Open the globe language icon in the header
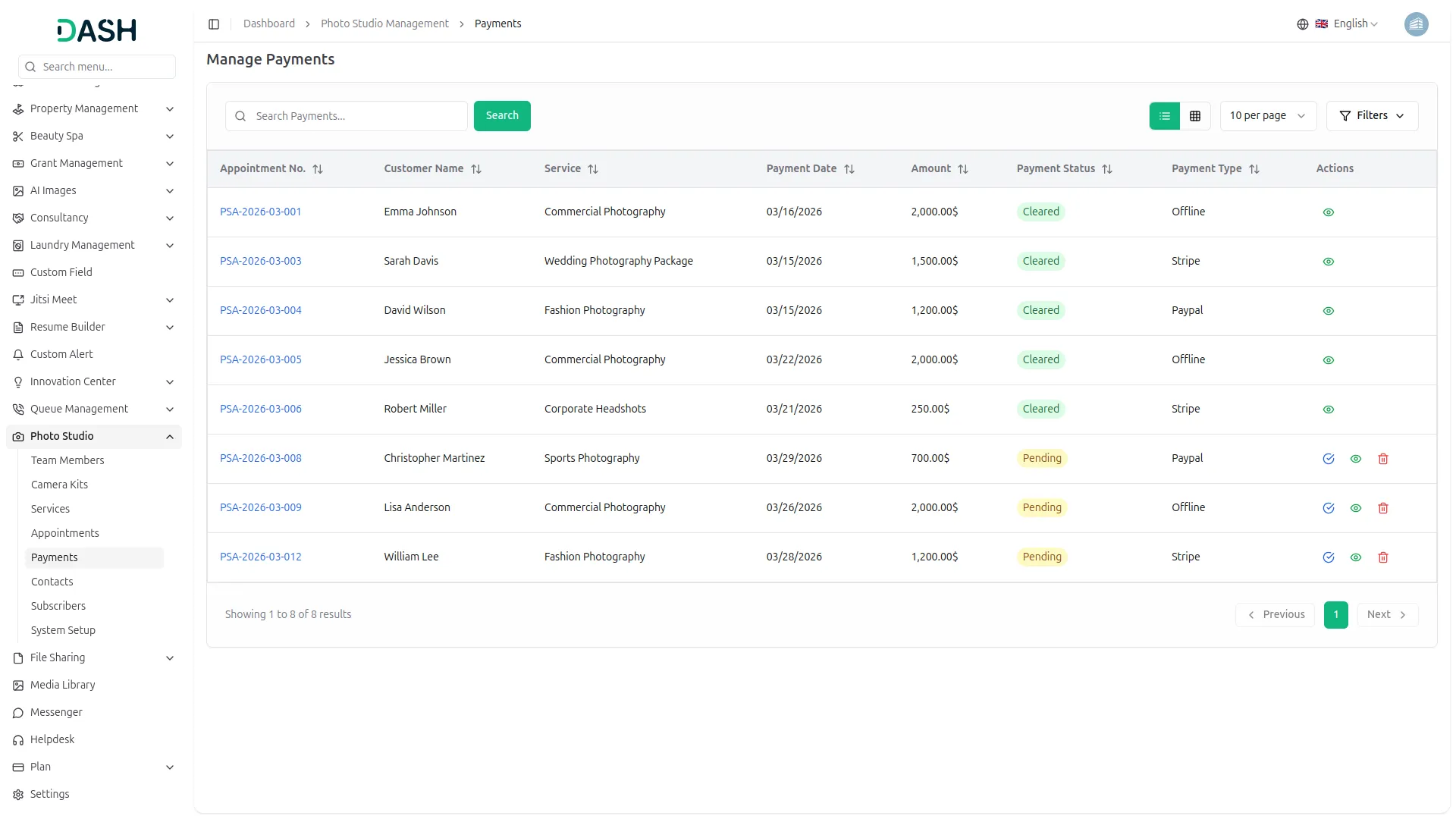This screenshot has height=819, width=1456. [x=1302, y=24]
